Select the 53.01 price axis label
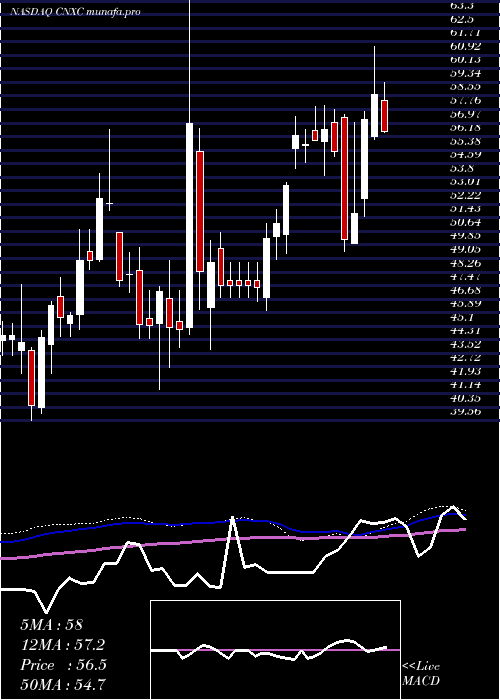Viewport: 500px width, 700px height. (466, 182)
